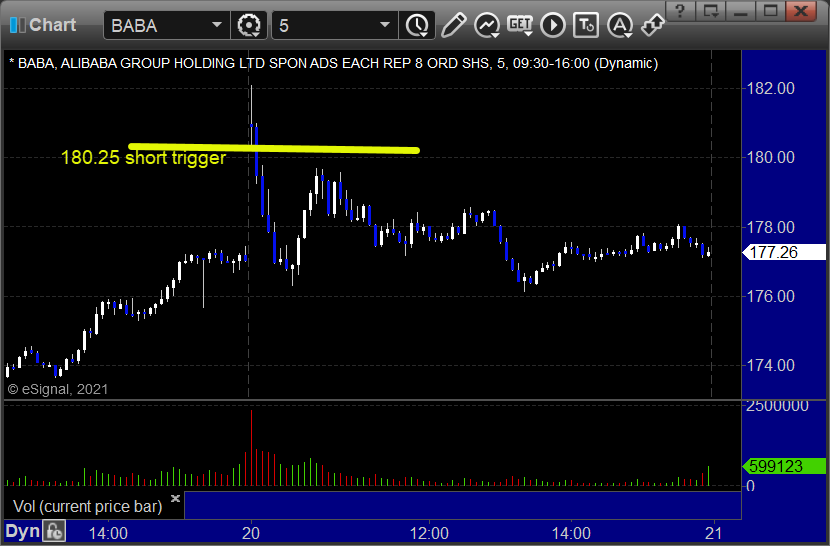Open the studies line-chart icon menu
The image size is (830, 546).
pos(486,25)
